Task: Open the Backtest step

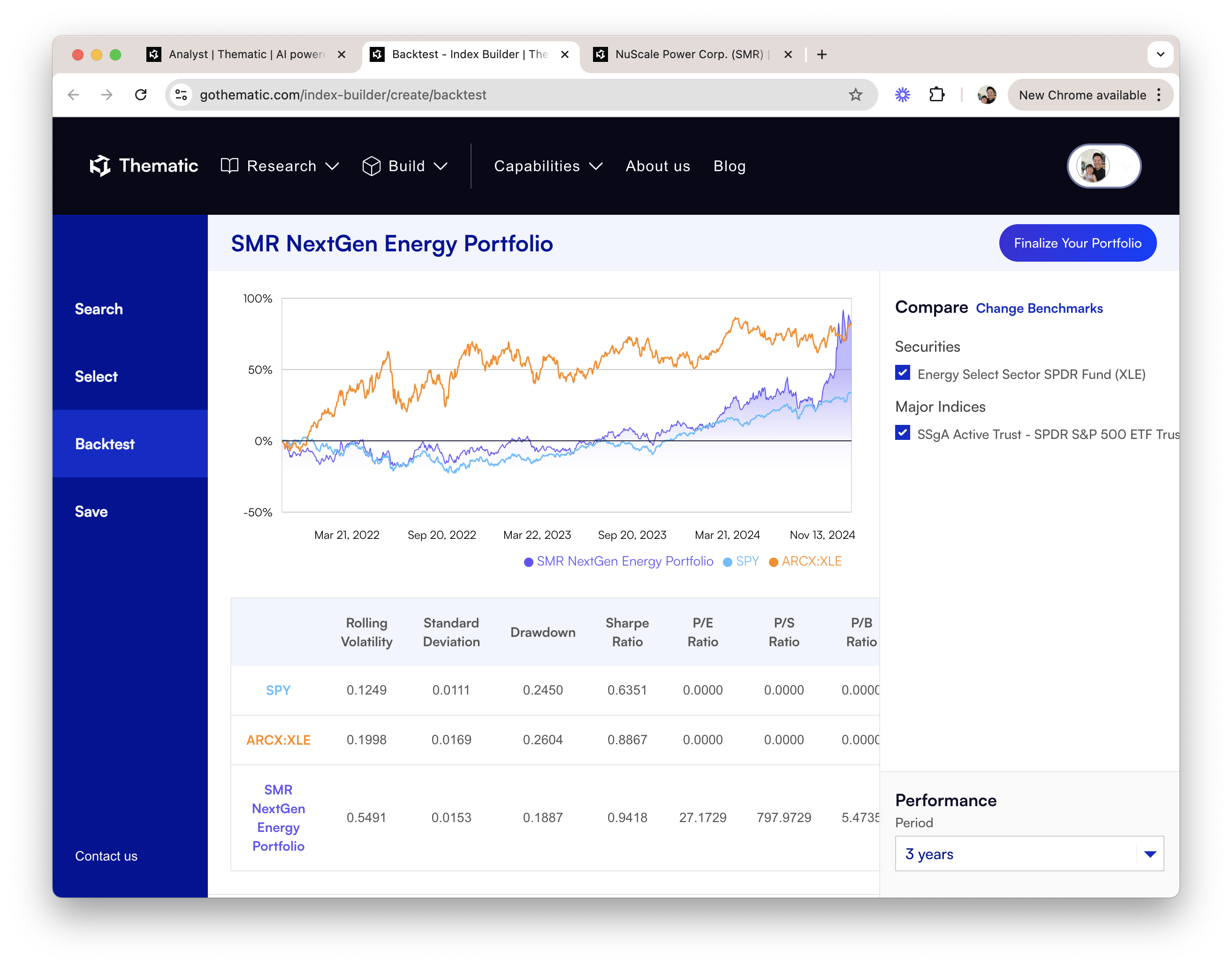Action: [129, 444]
